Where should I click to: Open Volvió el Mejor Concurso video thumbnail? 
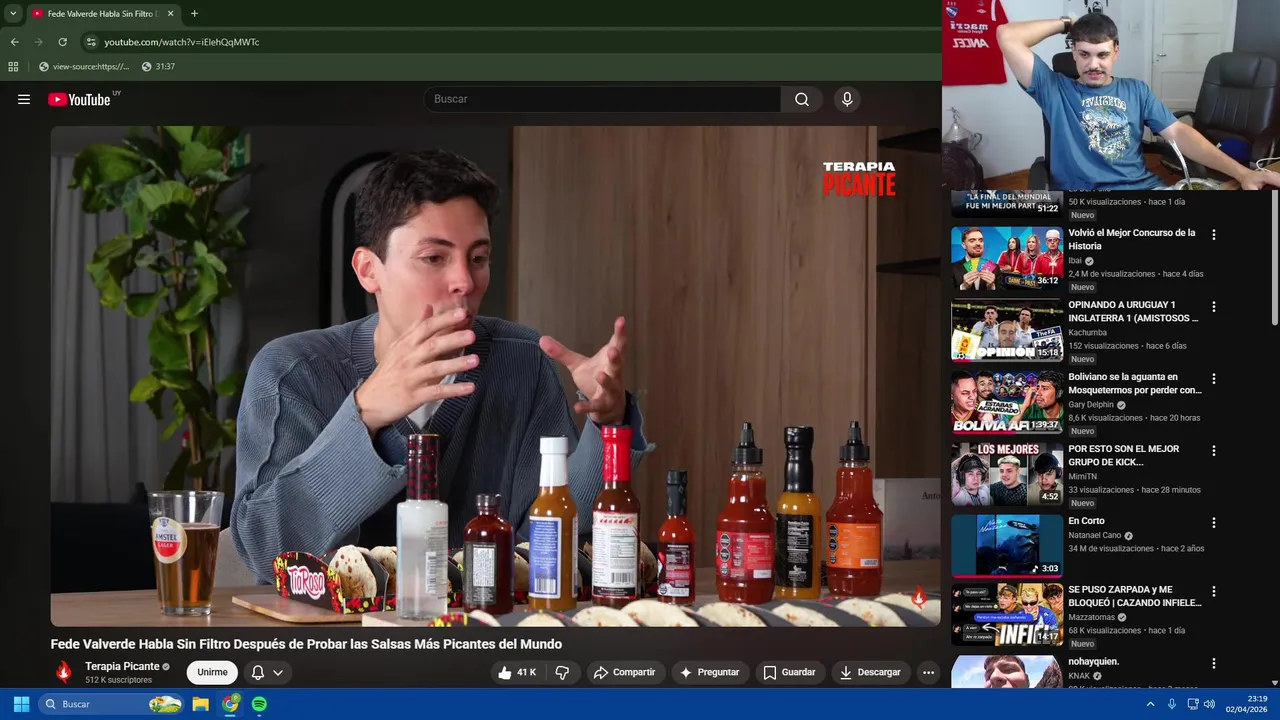click(x=1006, y=258)
